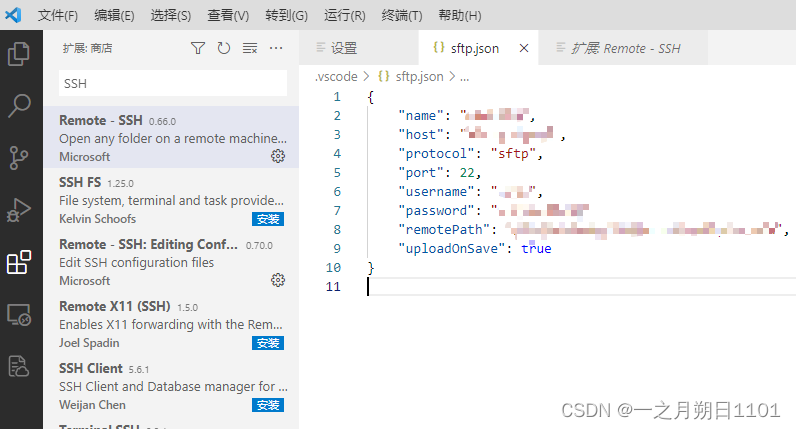Select the SSH Client extension entry
This screenshot has width=796, height=429.
[x=172, y=385]
